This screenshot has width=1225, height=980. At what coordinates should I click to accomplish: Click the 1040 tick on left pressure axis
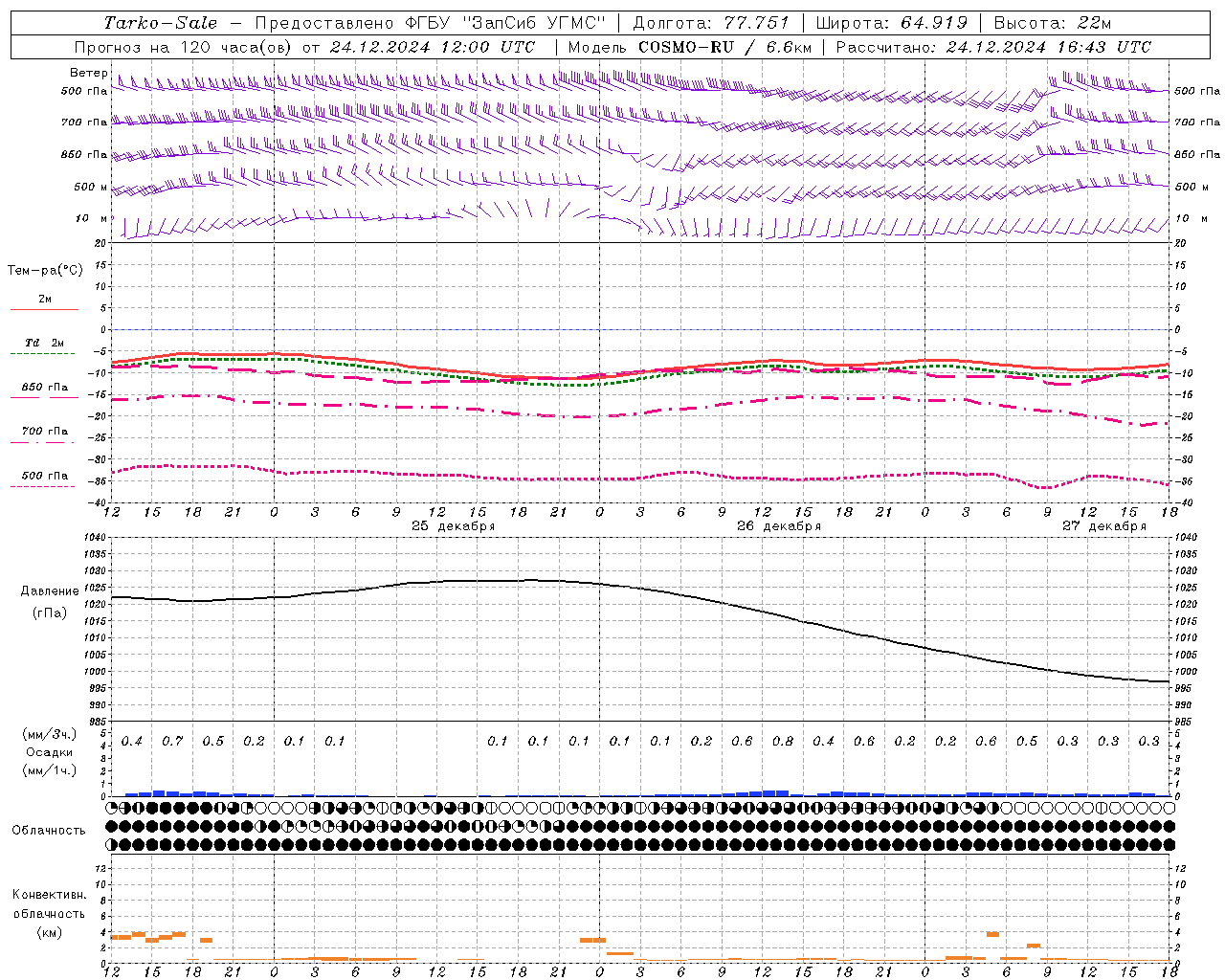point(95,537)
